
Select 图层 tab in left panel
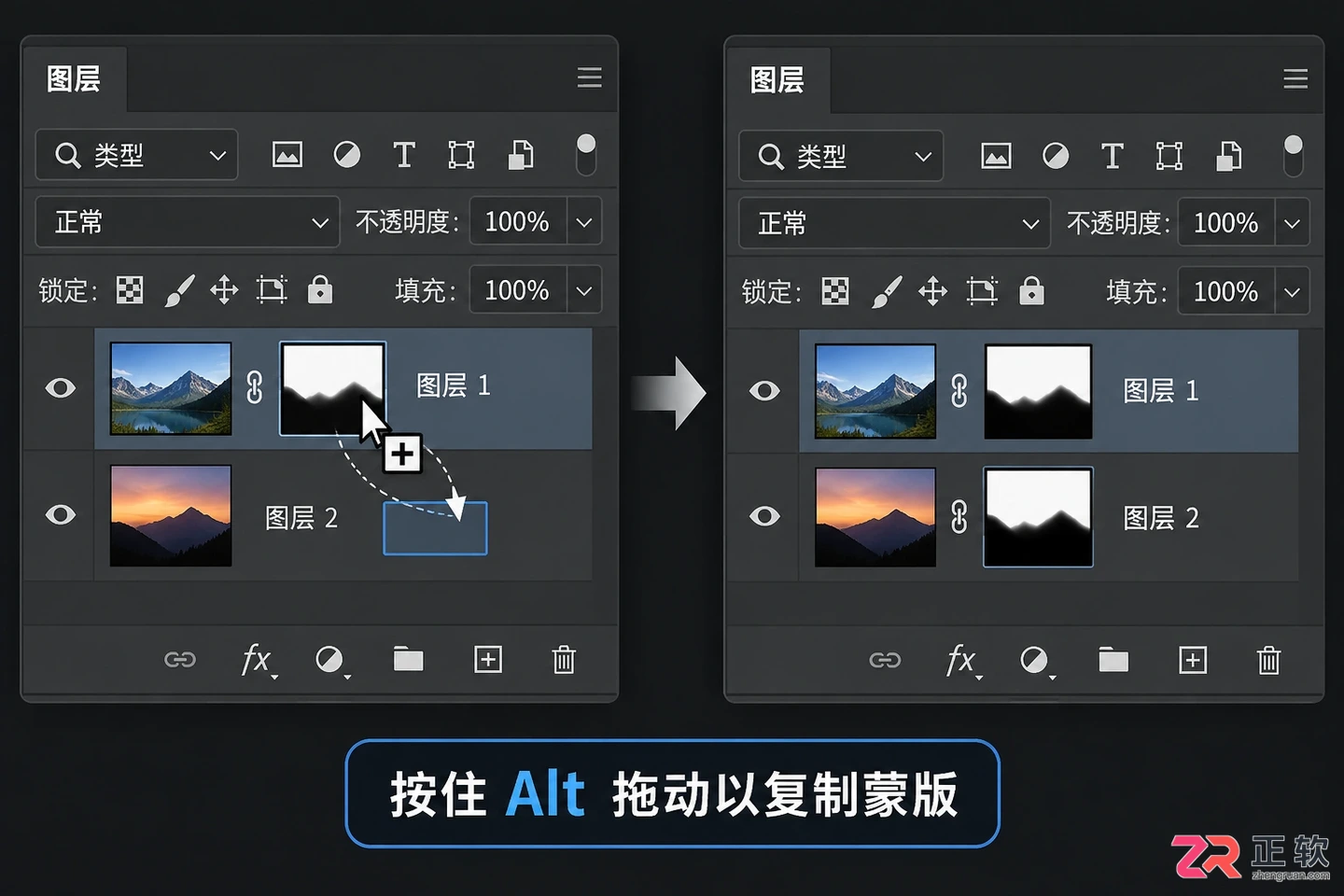tap(74, 79)
